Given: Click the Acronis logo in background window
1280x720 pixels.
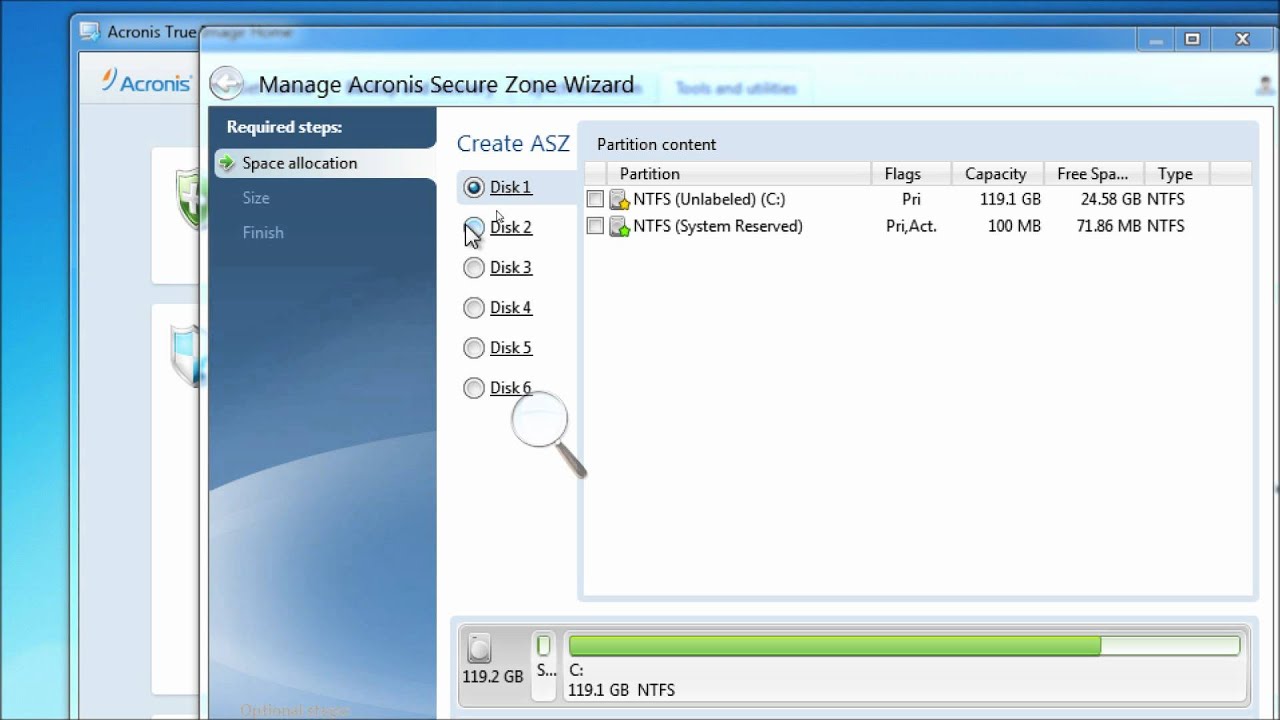Looking at the screenshot, I should pos(147,82).
